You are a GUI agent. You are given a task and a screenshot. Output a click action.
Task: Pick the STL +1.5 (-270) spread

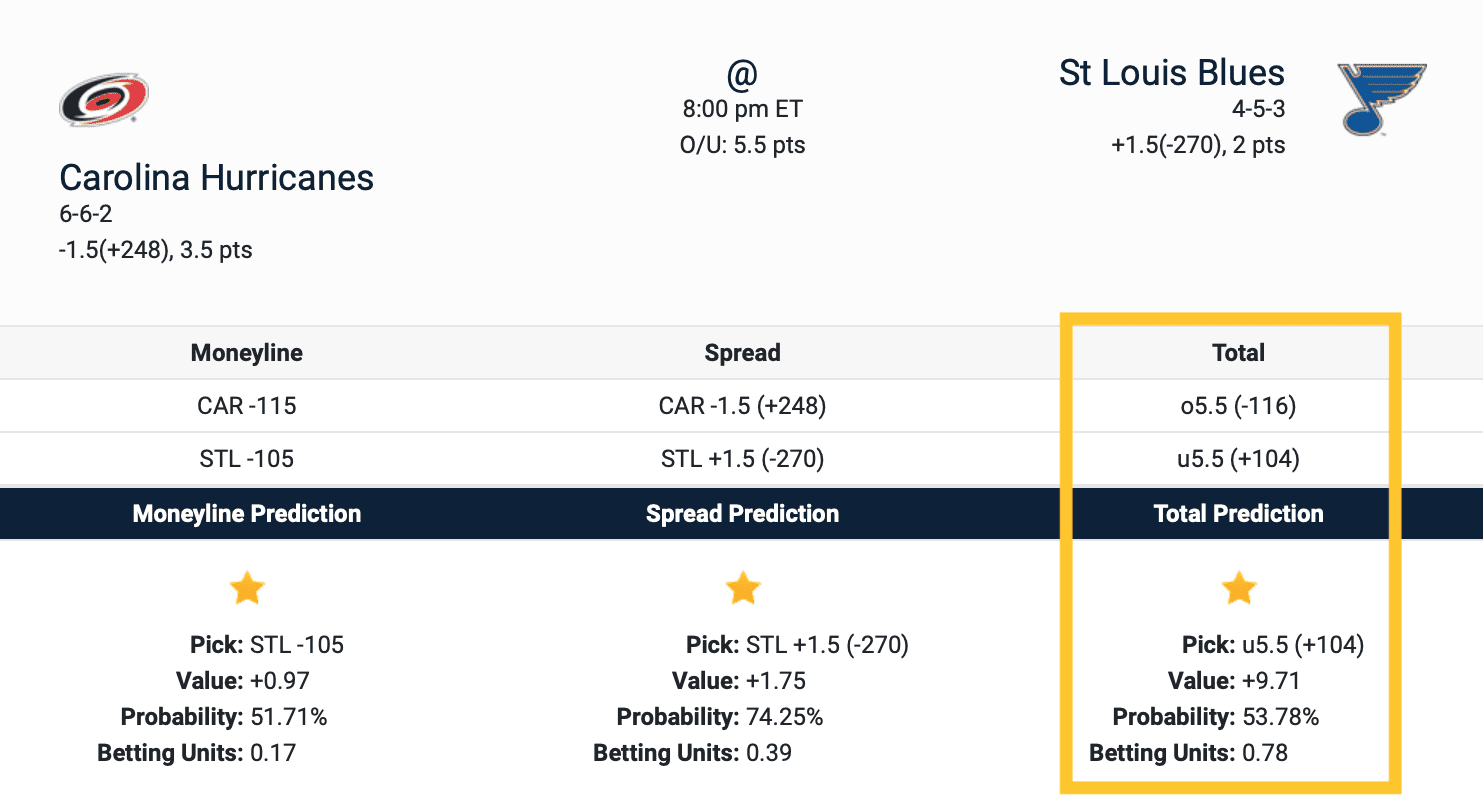[742, 459]
